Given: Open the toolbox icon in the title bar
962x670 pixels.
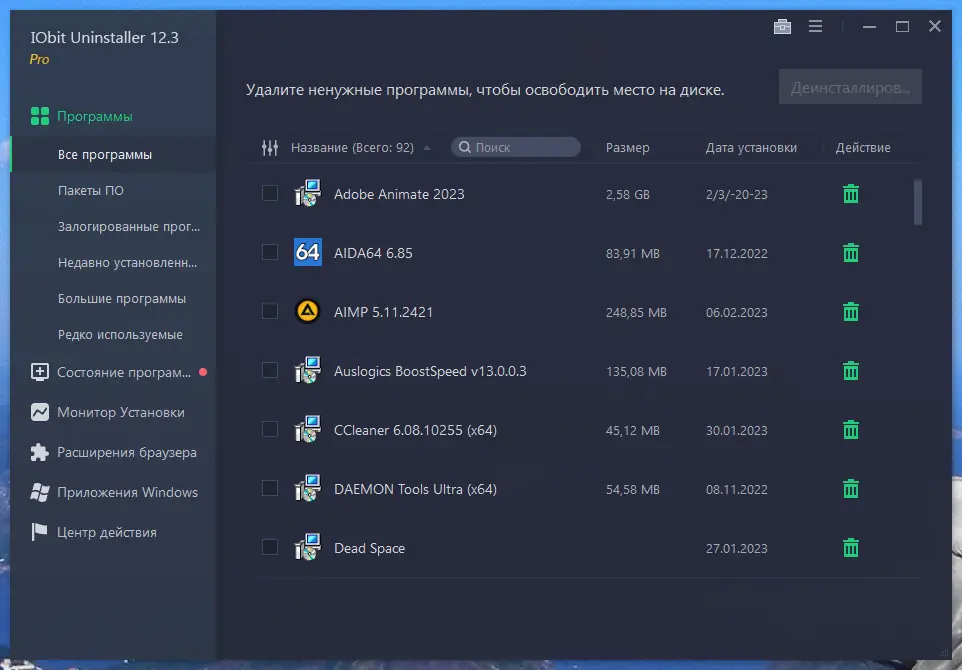Looking at the screenshot, I should pos(782,26).
